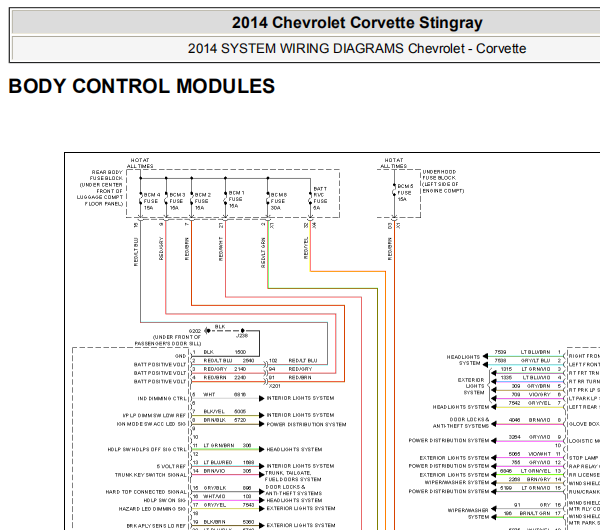Click the 'G202' ground label
The width and height of the screenshot is (600, 530).
[194, 331]
